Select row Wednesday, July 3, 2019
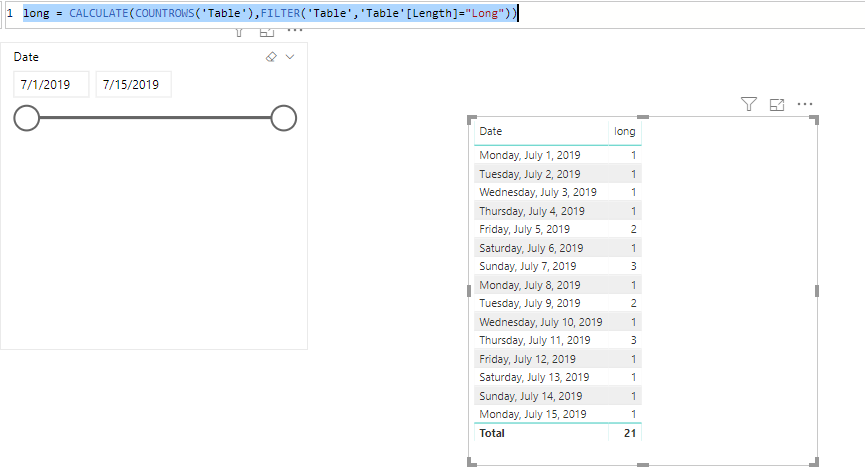The width and height of the screenshot is (865, 475). 557,192
